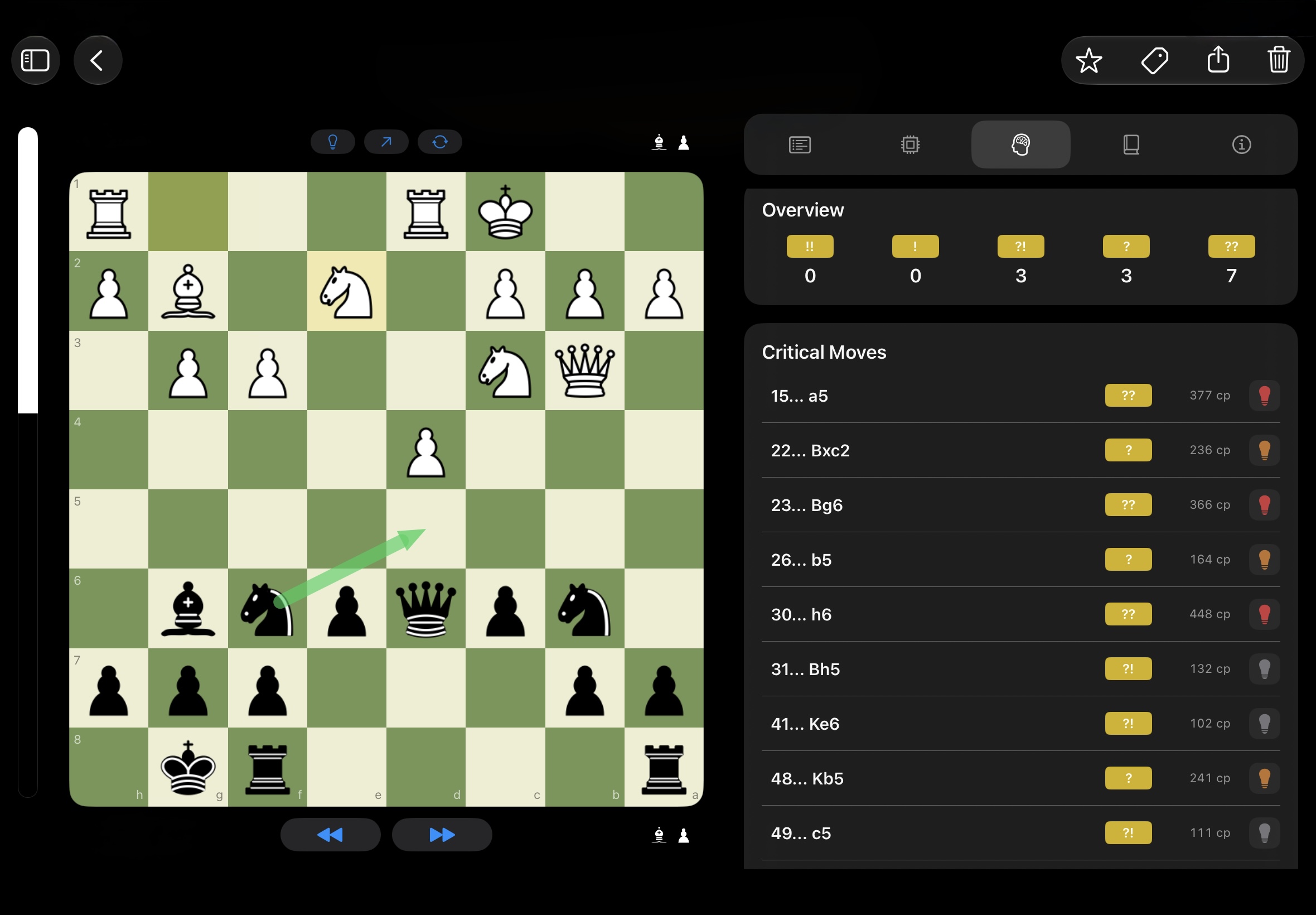
Task: Select critical move 41... Ke6
Action: pos(1020,724)
